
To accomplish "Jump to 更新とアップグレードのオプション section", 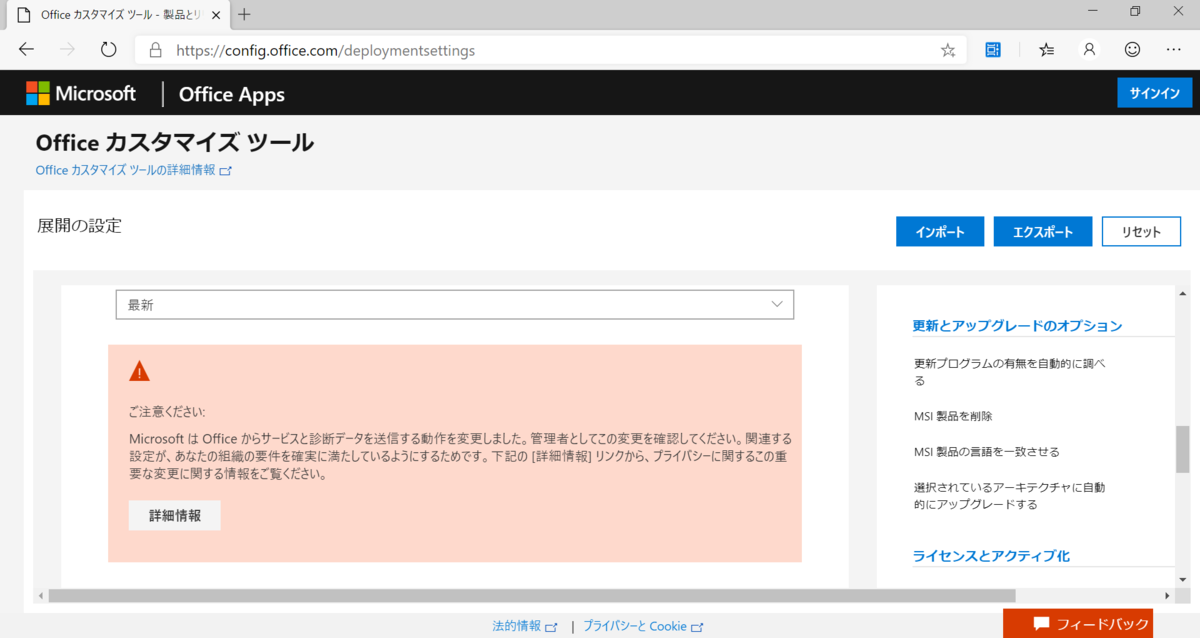I will click(1017, 326).
